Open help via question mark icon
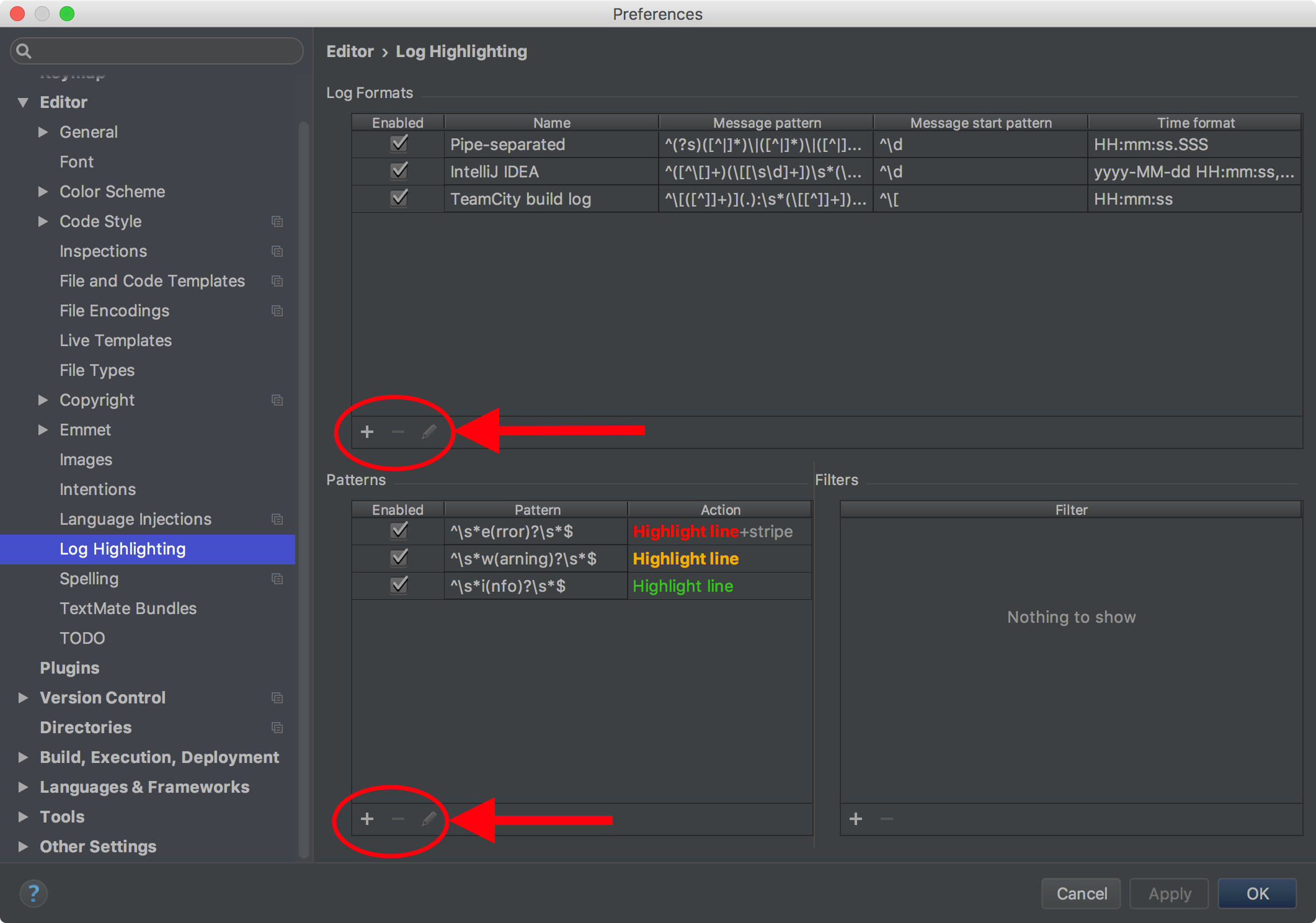This screenshot has height=923, width=1316. (x=33, y=893)
